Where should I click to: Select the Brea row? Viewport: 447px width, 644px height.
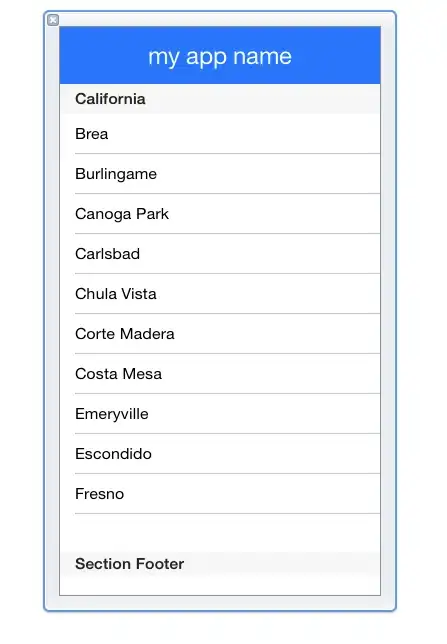tap(220, 134)
